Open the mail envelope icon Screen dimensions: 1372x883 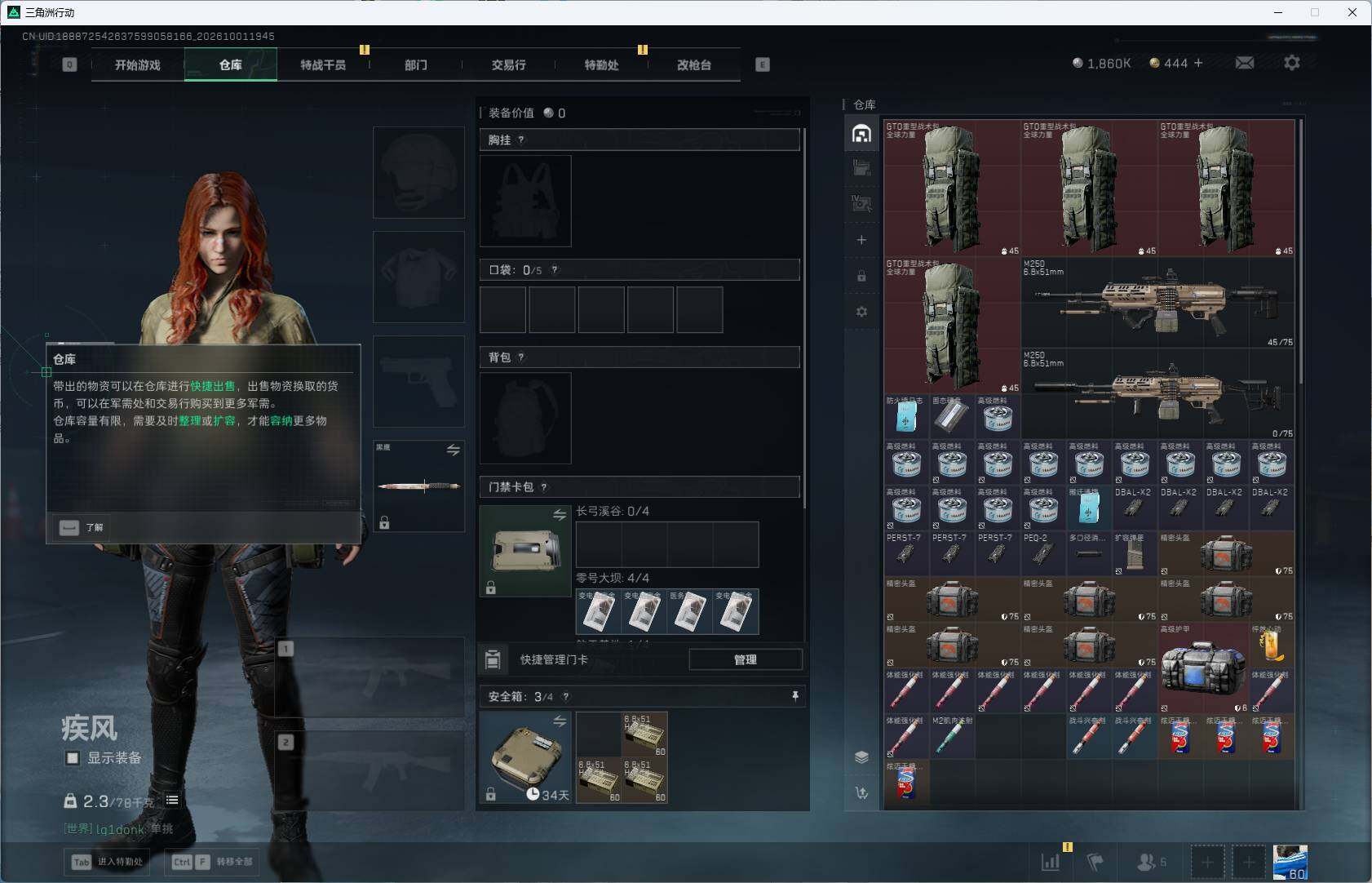(x=1244, y=63)
